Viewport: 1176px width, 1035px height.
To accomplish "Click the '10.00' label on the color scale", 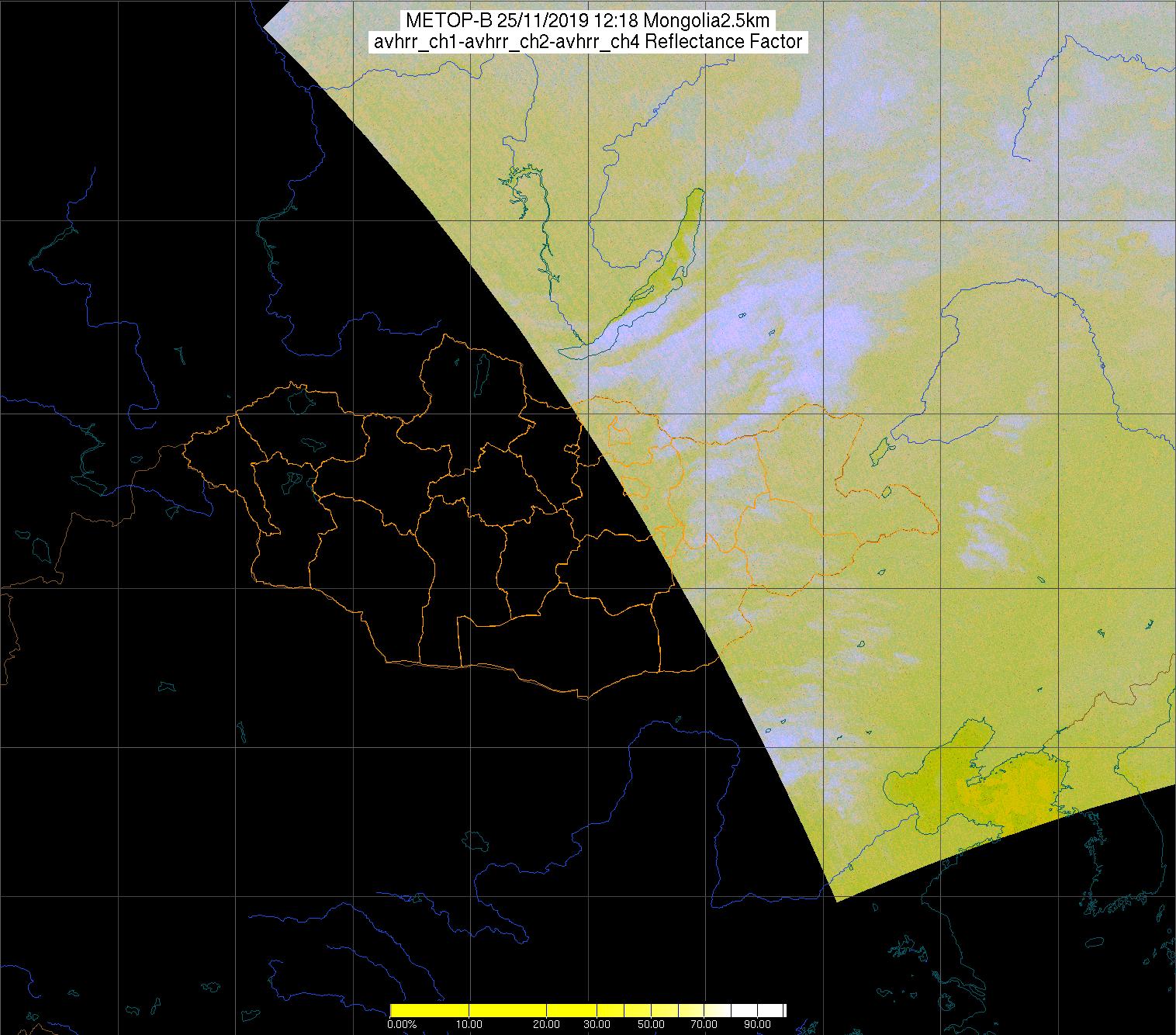I will coord(469,1024).
